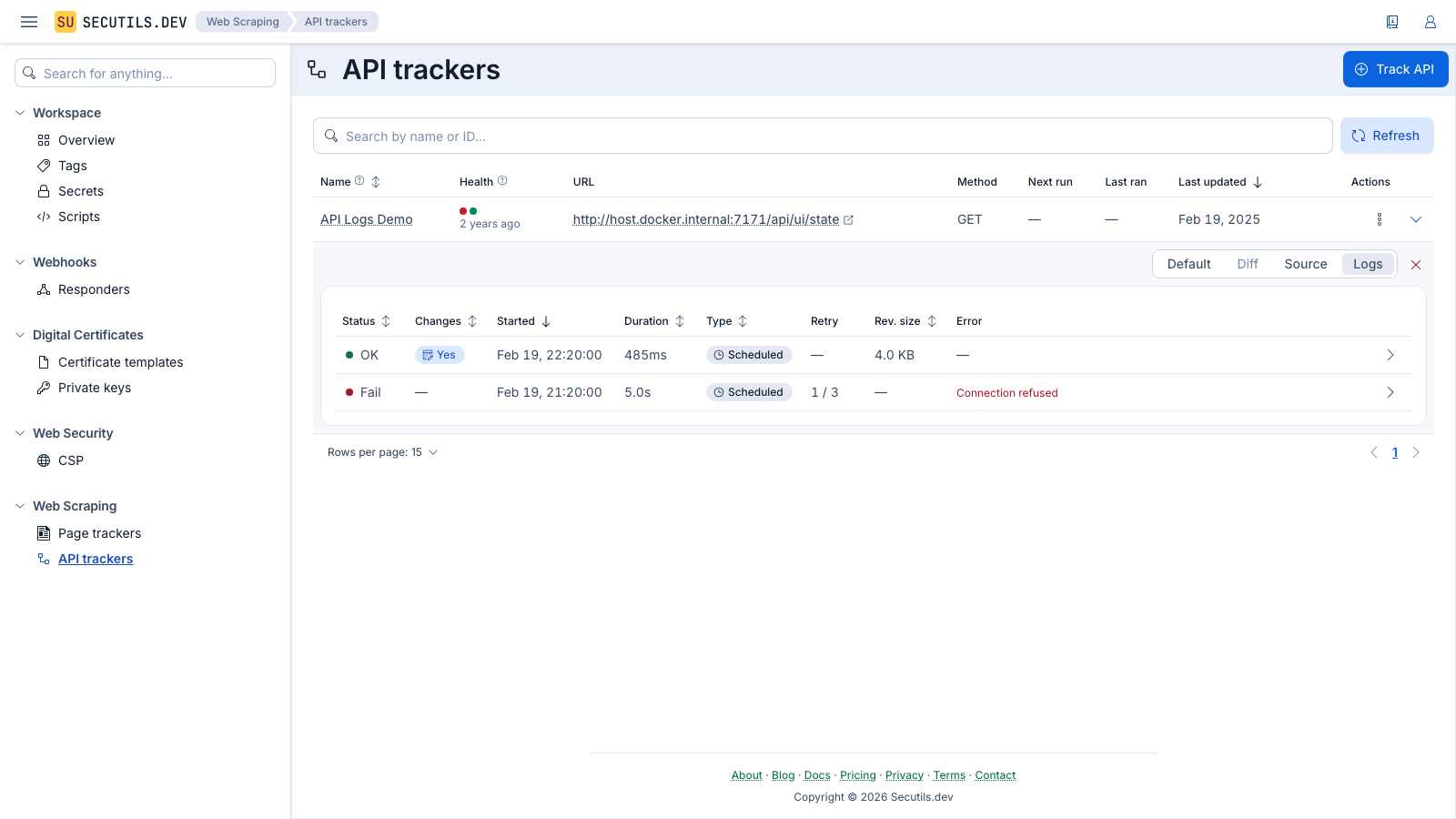Sort logs by Changes arrows
The width and height of the screenshot is (1456, 819).
click(x=472, y=321)
